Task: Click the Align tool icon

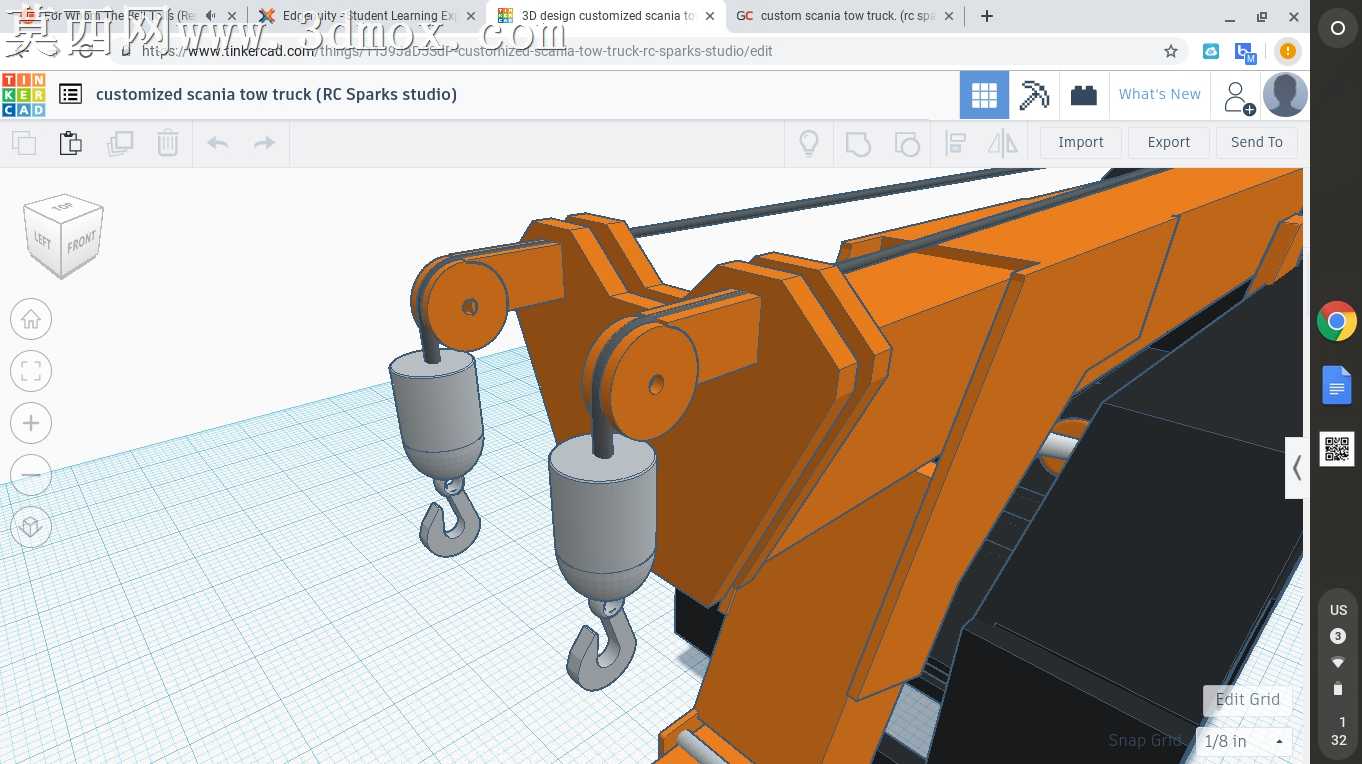Action: 955,143
